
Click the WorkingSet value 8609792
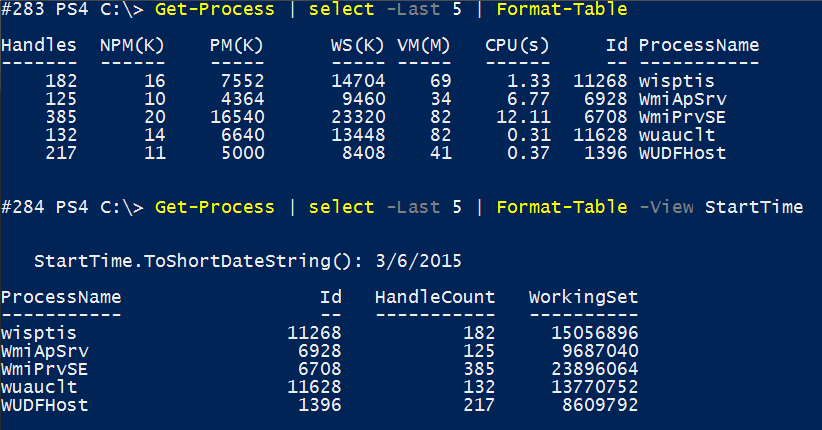pyautogui.click(x=598, y=405)
